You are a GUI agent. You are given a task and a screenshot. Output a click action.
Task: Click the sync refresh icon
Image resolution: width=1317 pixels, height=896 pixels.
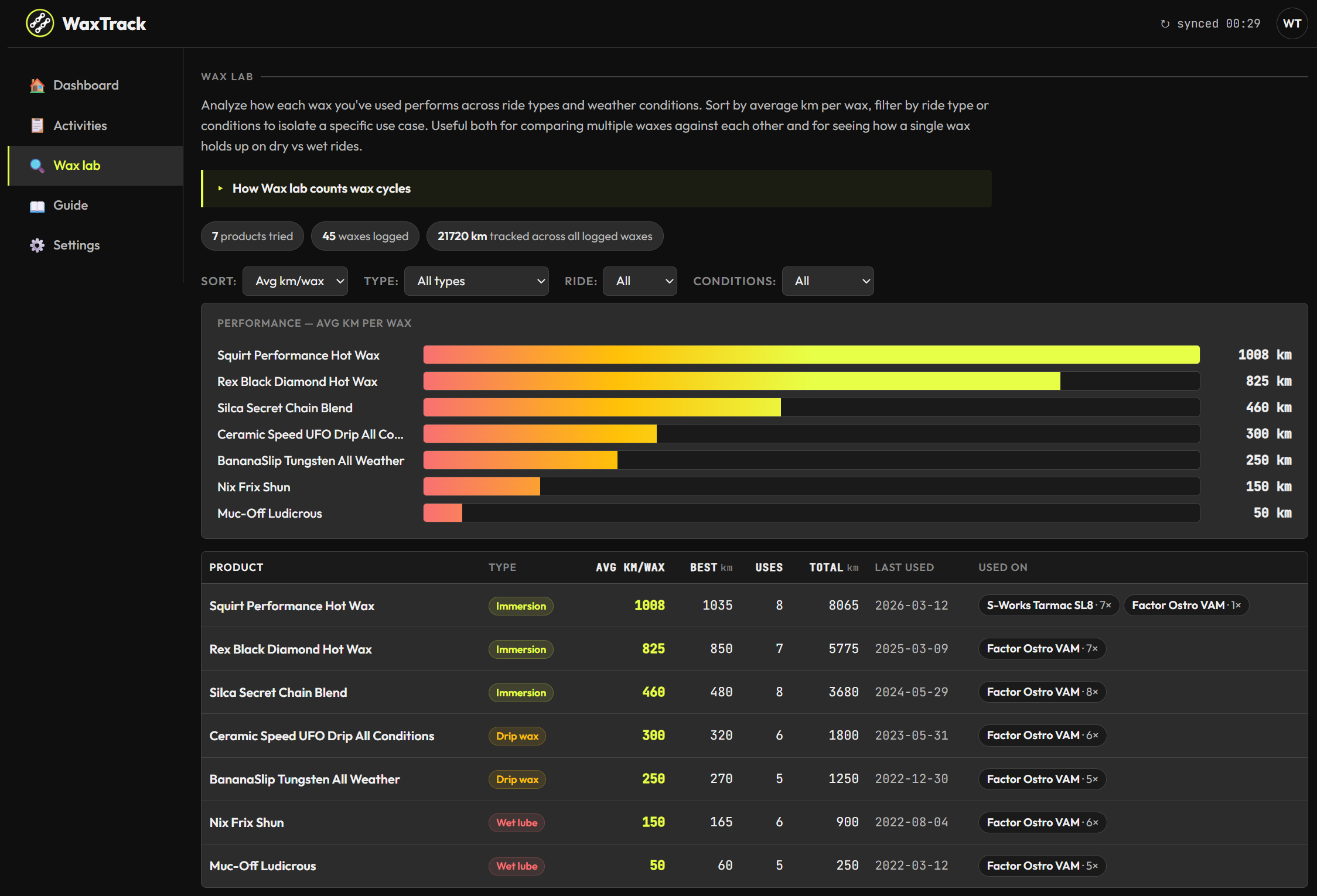[1165, 24]
